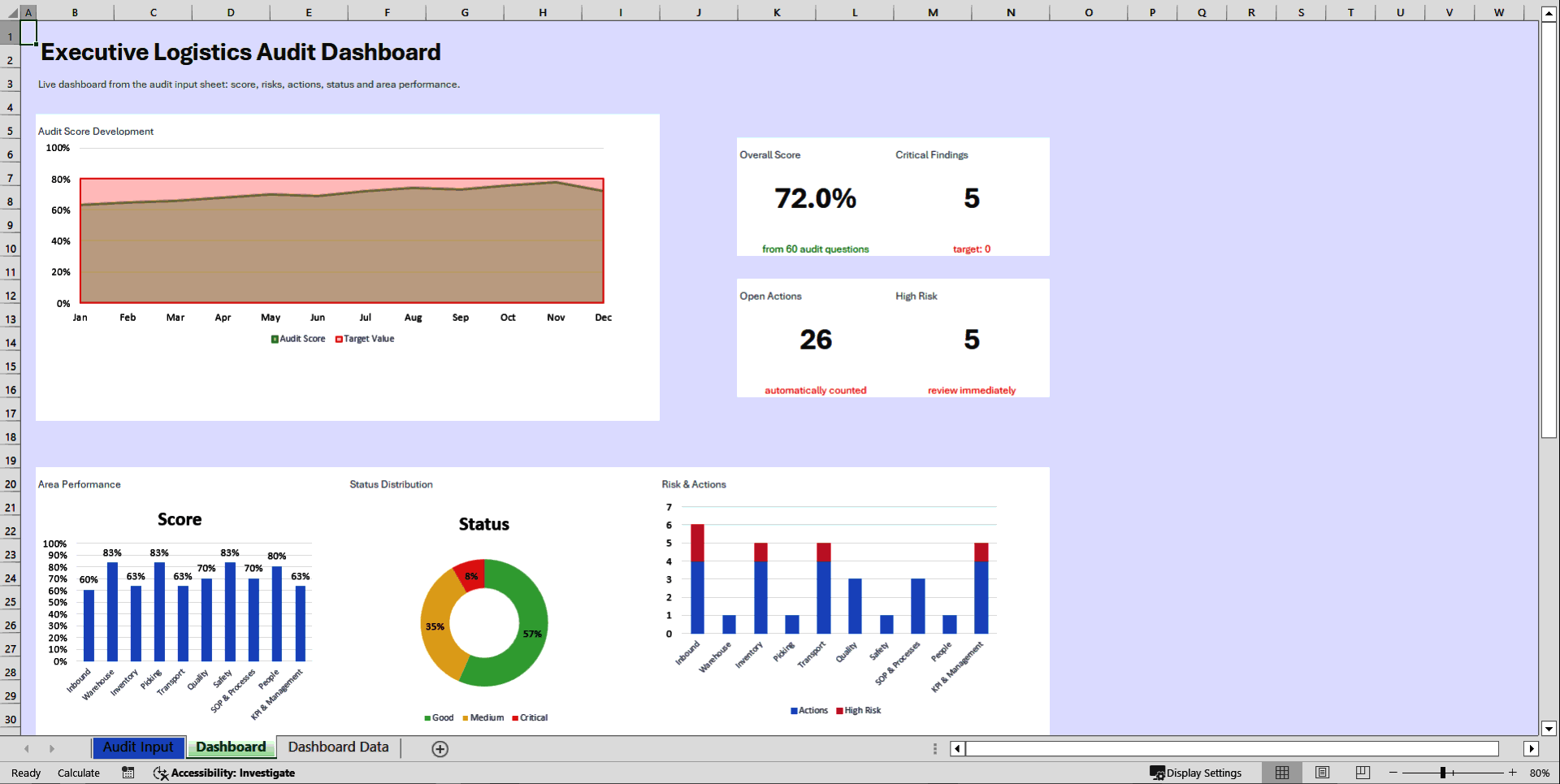The height and width of the screenshot is (784, 1560).
Task: Click the 26 open actions value
Action: pos(816,340)
